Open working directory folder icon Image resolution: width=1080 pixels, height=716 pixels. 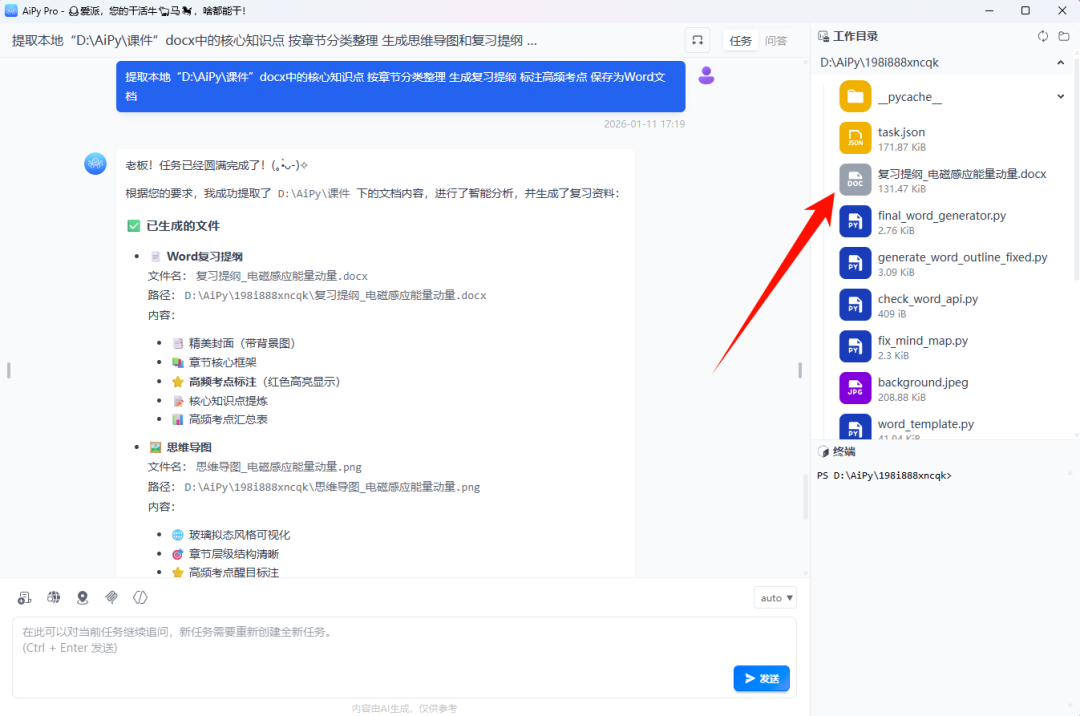pyautogui.click(x=1064, y=36)
